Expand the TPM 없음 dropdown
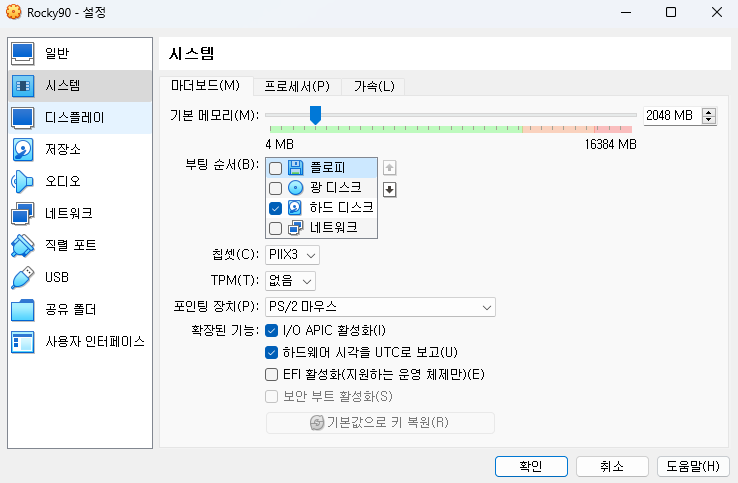Image resolution: width=738 pixels, height=483 pixels. pos(291,281)
